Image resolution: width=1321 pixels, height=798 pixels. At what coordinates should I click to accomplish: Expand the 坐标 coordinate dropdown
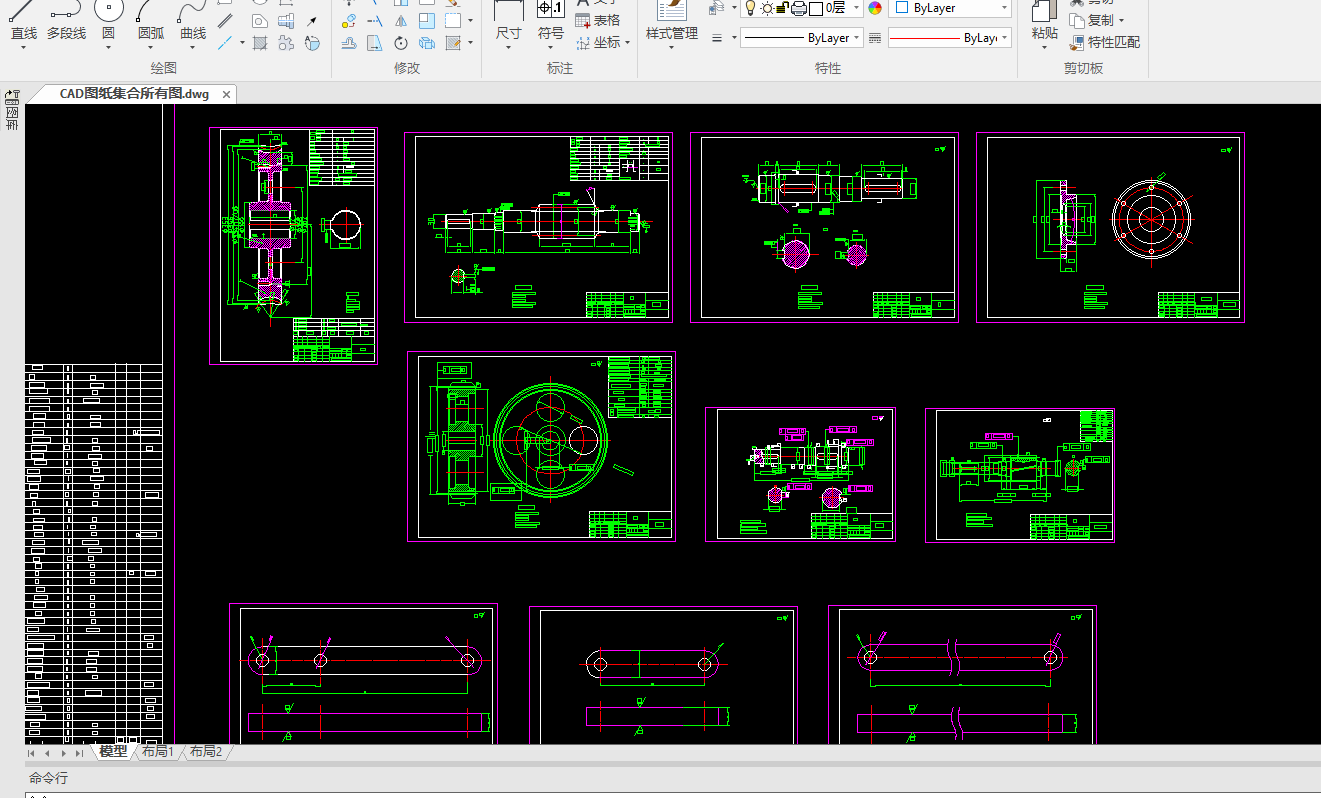[x=628, y=43]
